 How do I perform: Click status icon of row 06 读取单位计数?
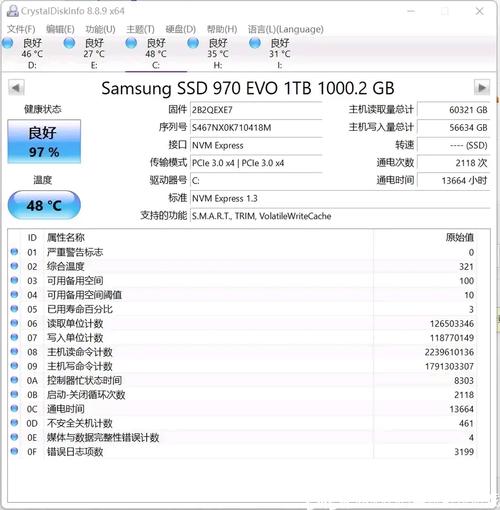14,323
